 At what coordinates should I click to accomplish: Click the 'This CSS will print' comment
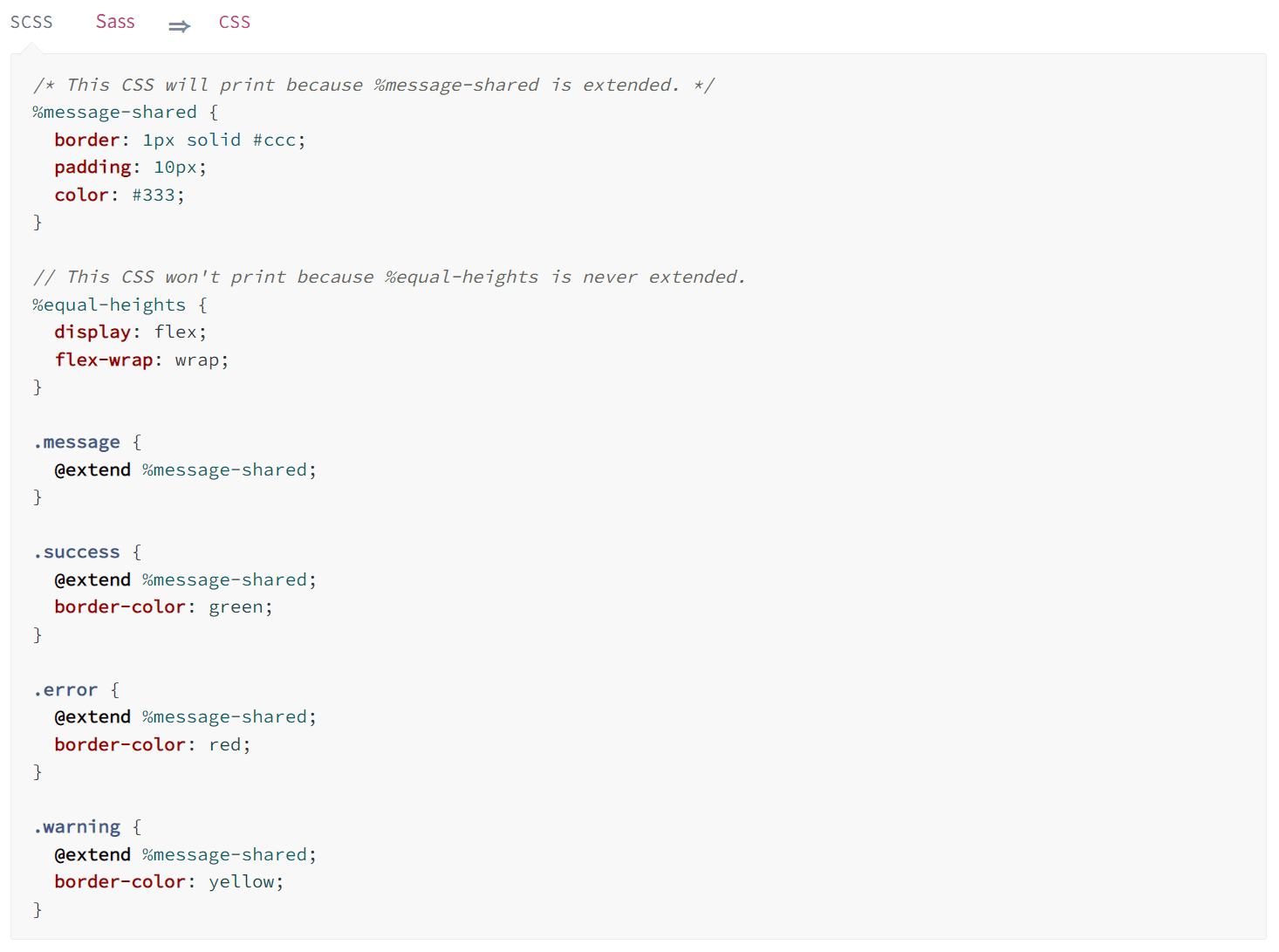pyautogui.click(x=373, y=86)
